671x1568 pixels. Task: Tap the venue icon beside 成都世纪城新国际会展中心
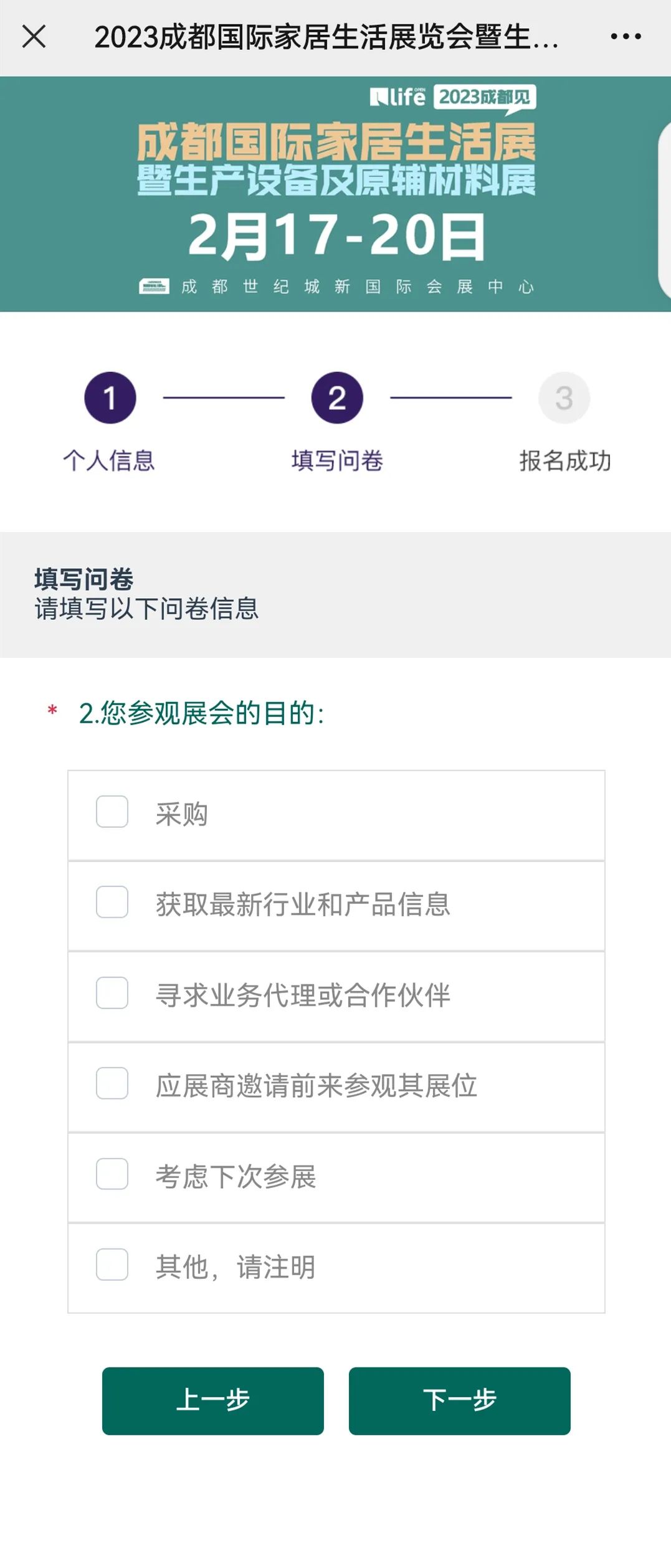pos(154,286)
